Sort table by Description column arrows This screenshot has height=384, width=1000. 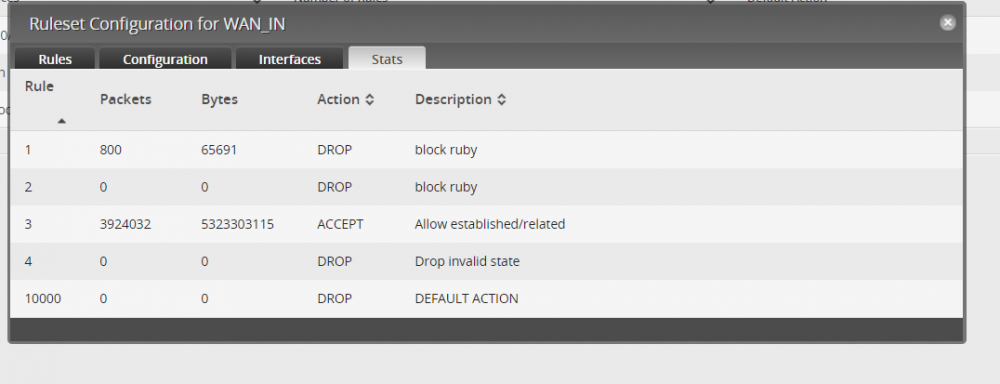point(501,100)
